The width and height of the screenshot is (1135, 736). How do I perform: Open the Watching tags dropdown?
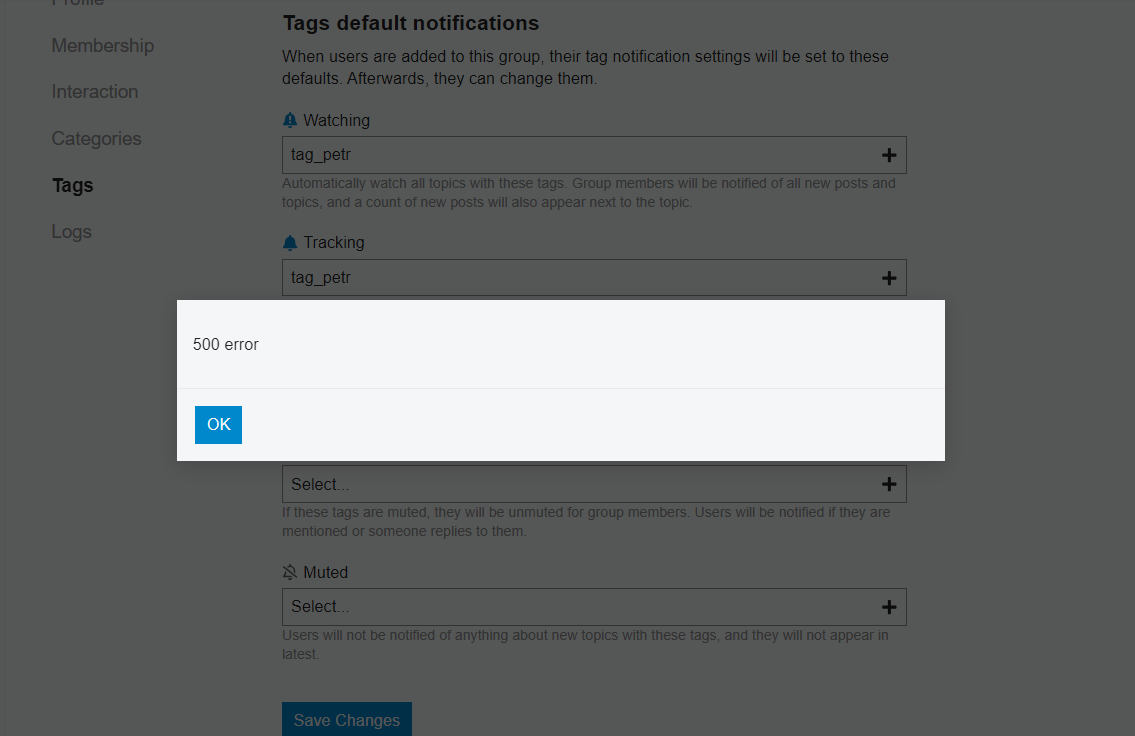594,155
